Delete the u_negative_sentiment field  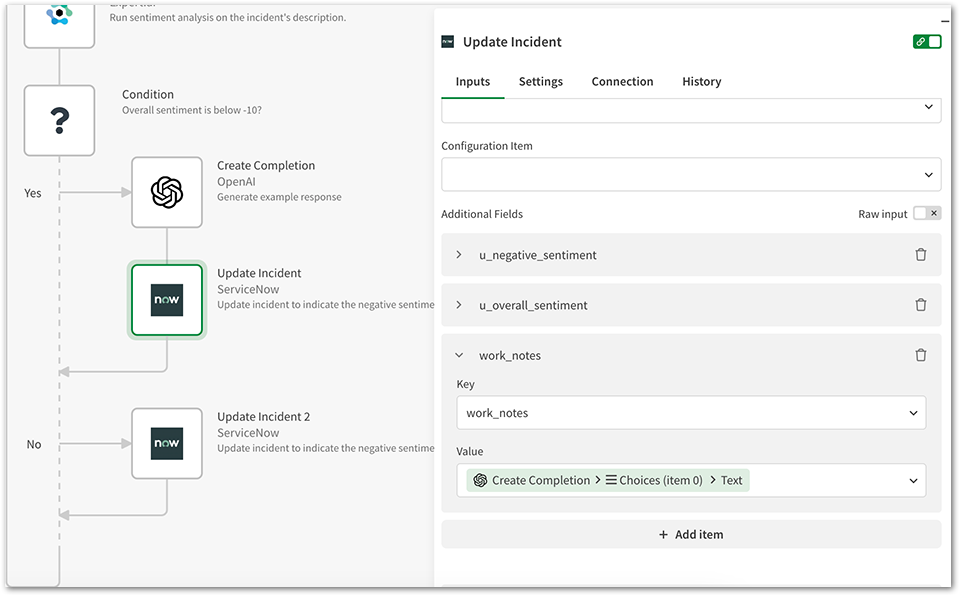[x=921, y=255]
